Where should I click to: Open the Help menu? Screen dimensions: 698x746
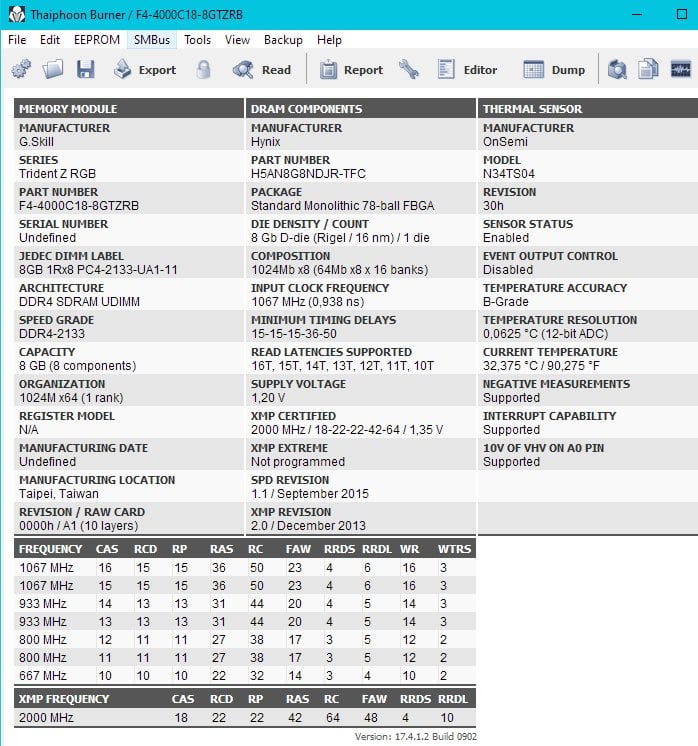329,40
